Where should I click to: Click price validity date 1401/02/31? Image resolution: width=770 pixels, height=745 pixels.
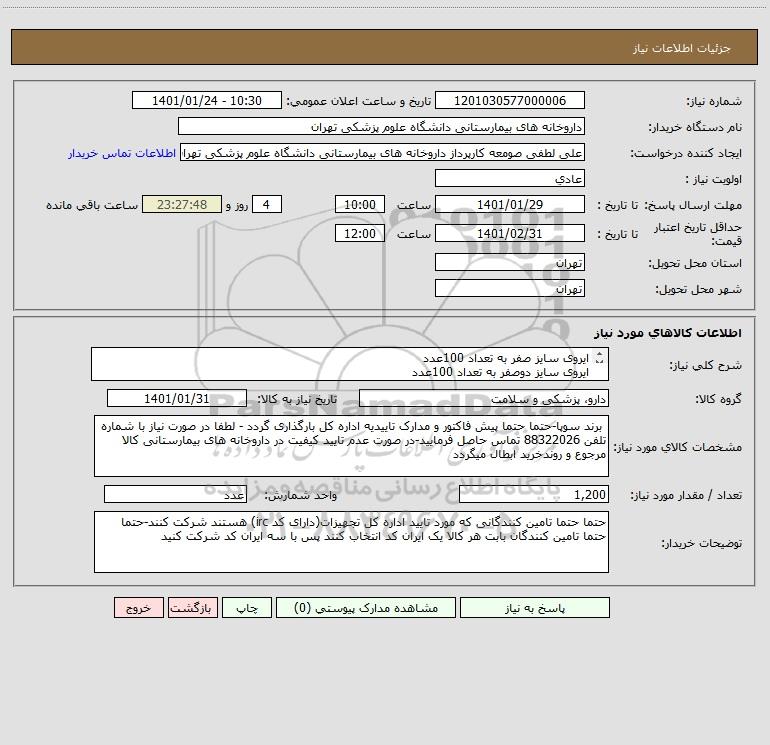(510, 233)
